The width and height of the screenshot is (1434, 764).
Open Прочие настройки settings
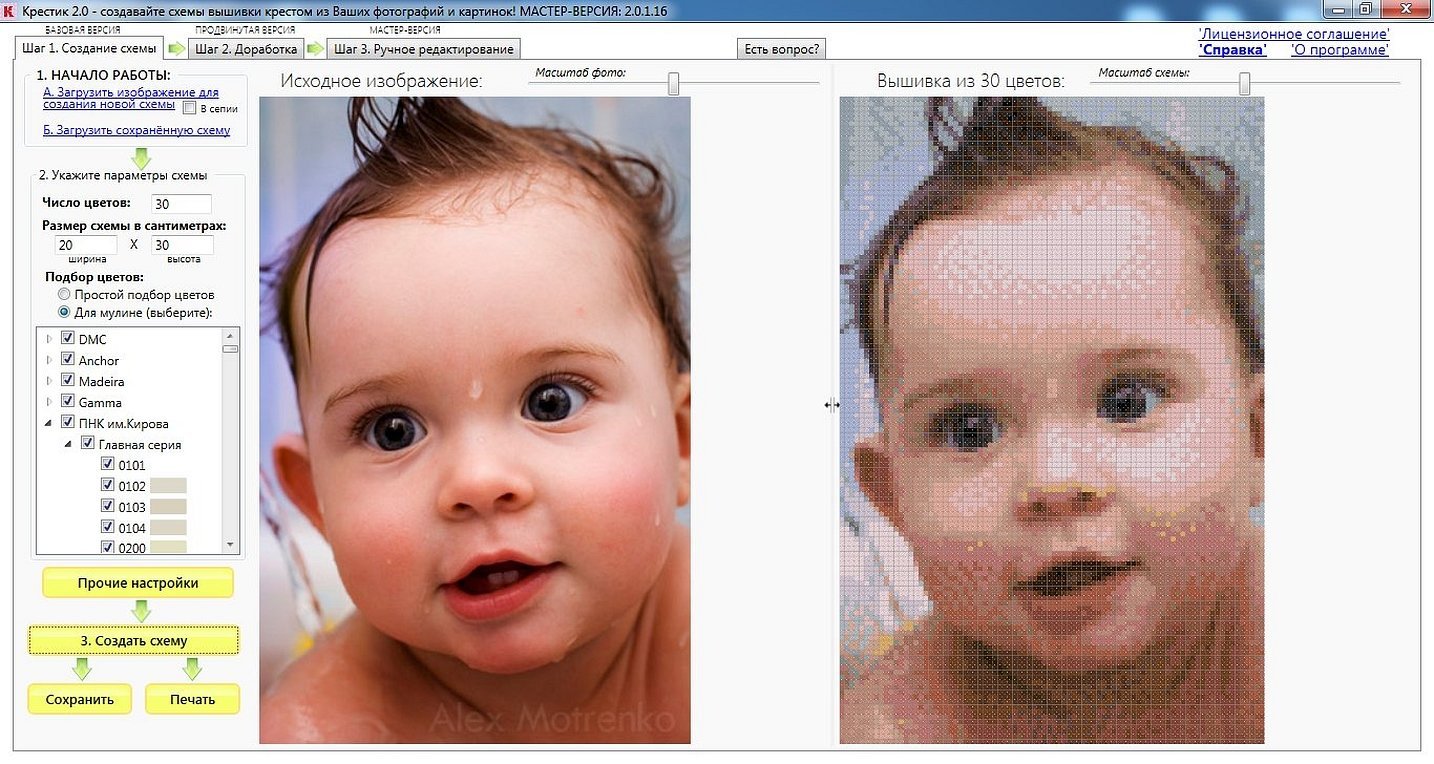138,583
